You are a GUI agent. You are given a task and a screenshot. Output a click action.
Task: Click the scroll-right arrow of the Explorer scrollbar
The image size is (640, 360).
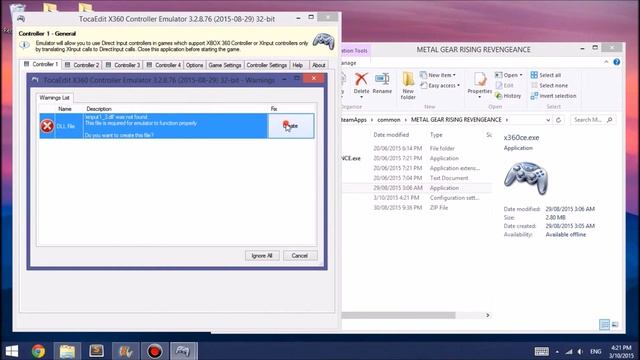click(487, 315)
